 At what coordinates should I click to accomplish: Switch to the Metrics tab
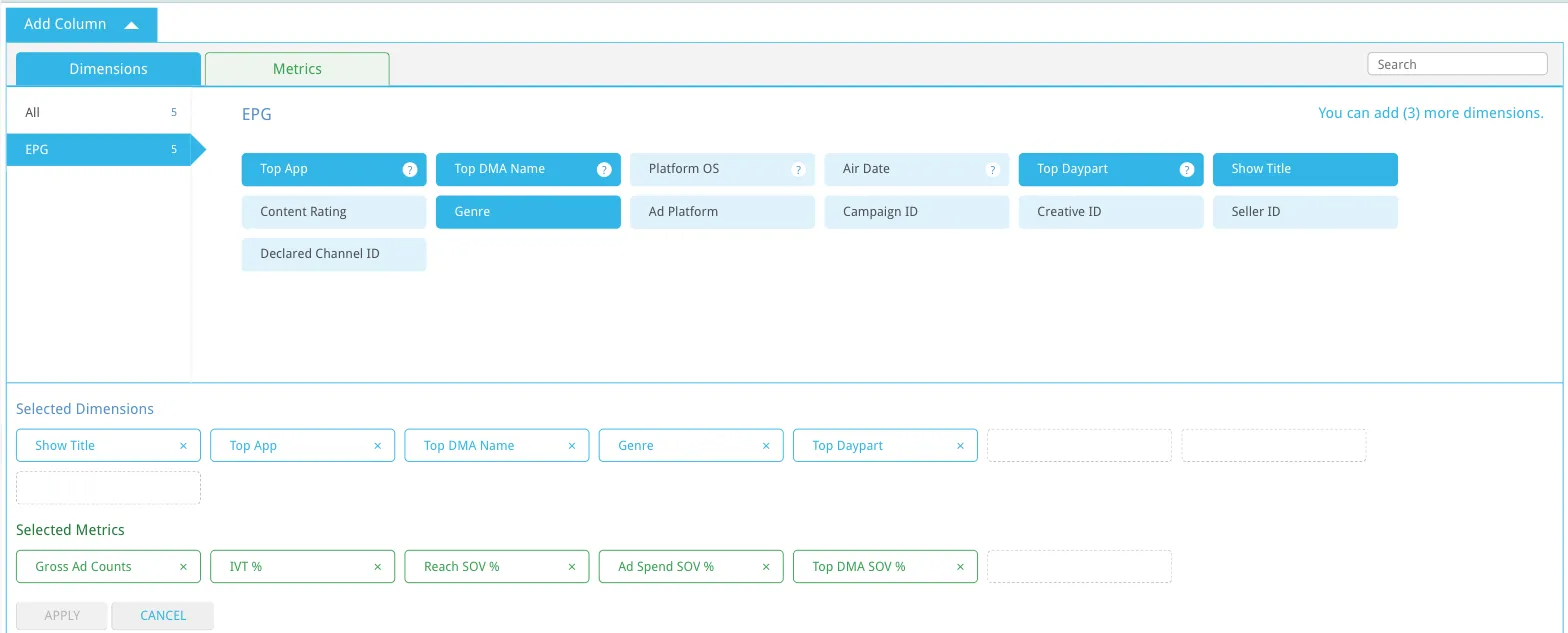click(297, 69)
